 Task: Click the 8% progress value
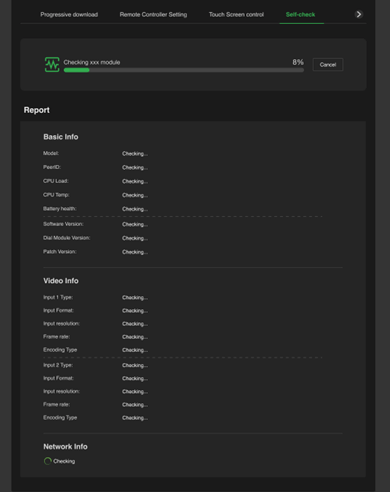(298, 62)
